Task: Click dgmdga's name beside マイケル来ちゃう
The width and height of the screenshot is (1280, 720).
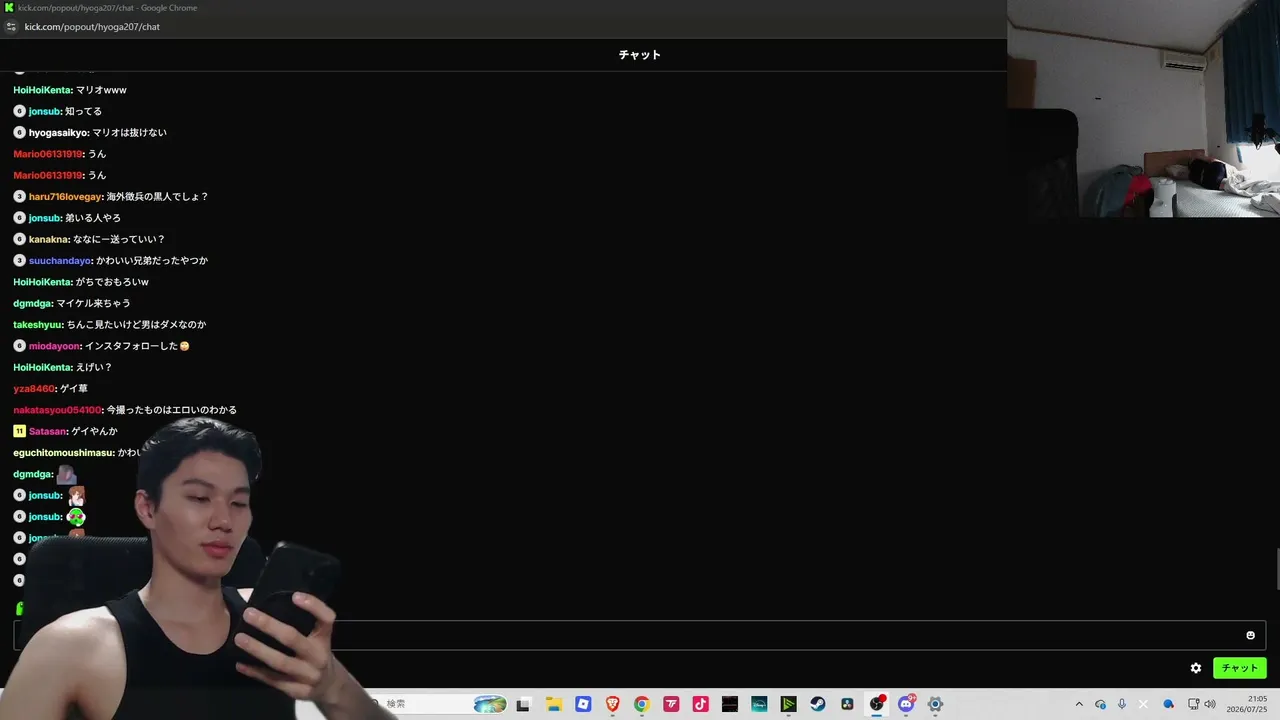Action: 32,304
